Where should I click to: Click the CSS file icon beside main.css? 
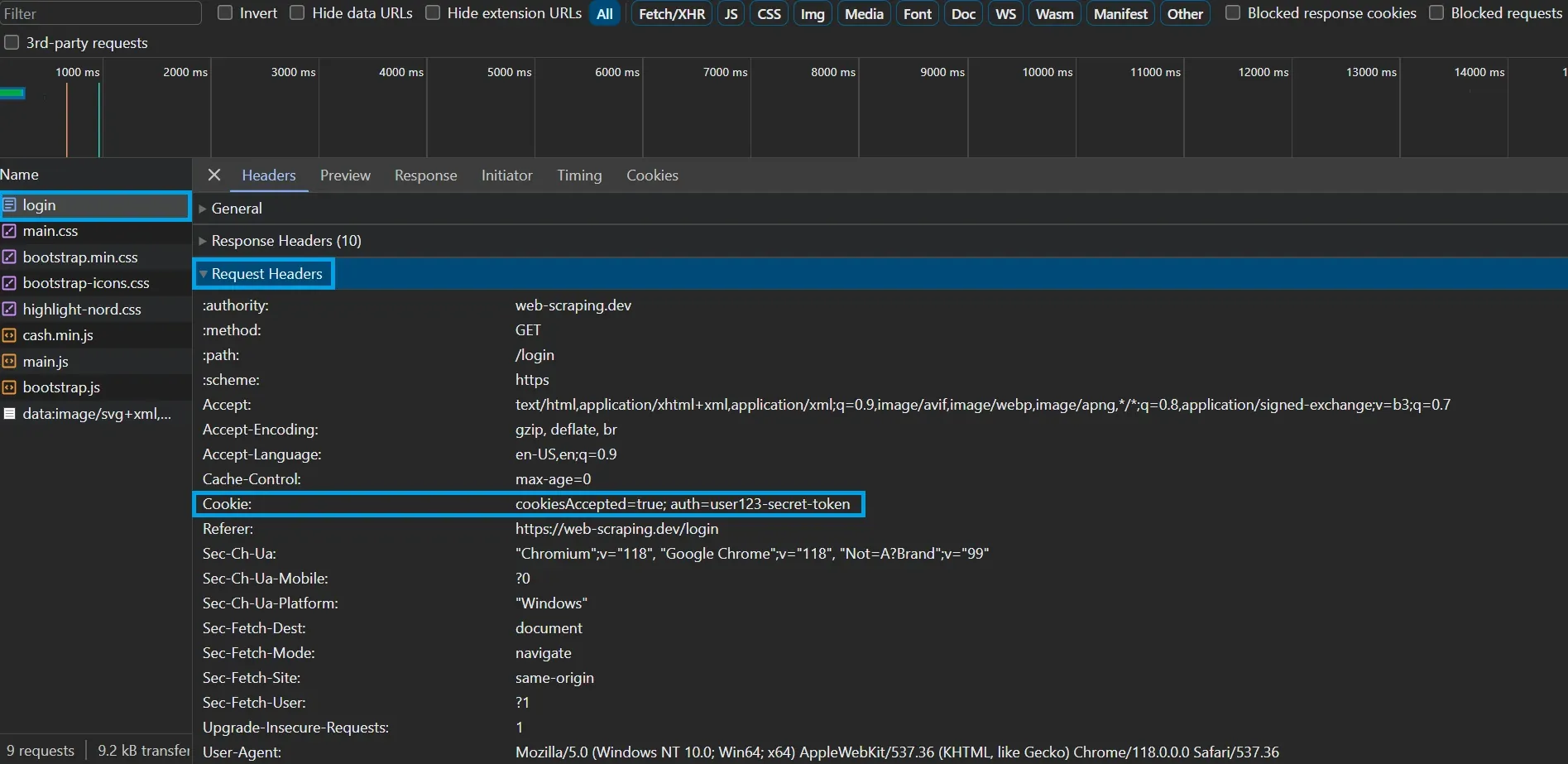tap(11, 231)
